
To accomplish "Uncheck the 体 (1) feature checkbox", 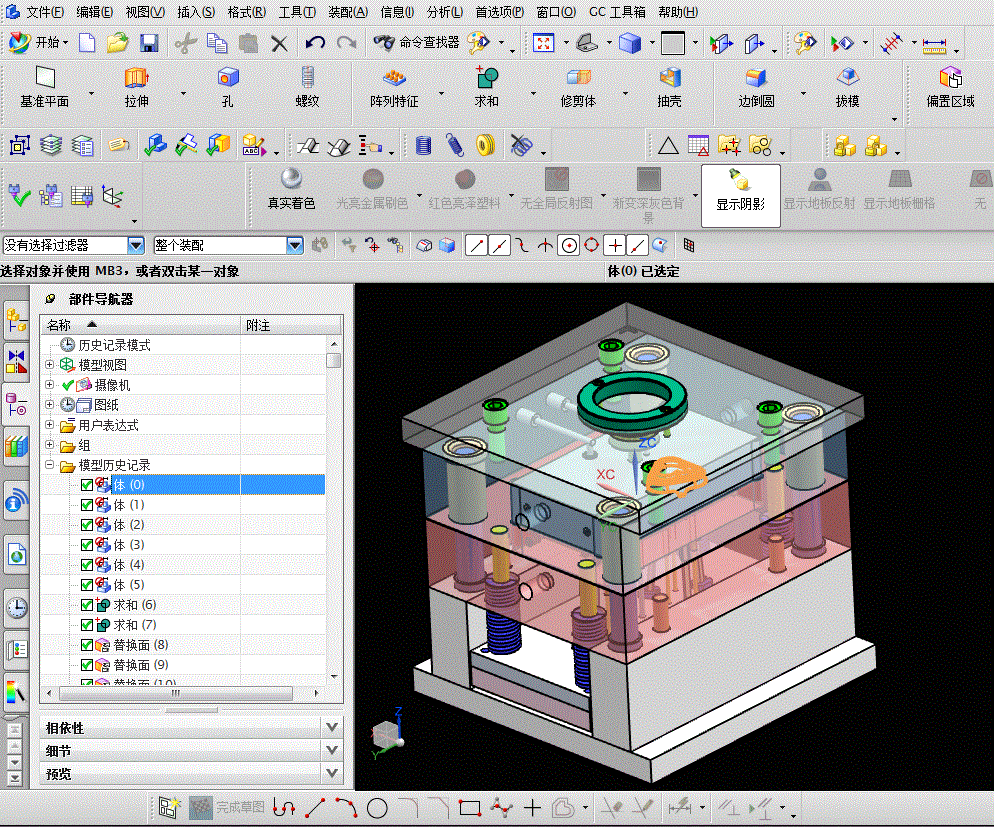I will pyautogui.click(x=87, y=505).
